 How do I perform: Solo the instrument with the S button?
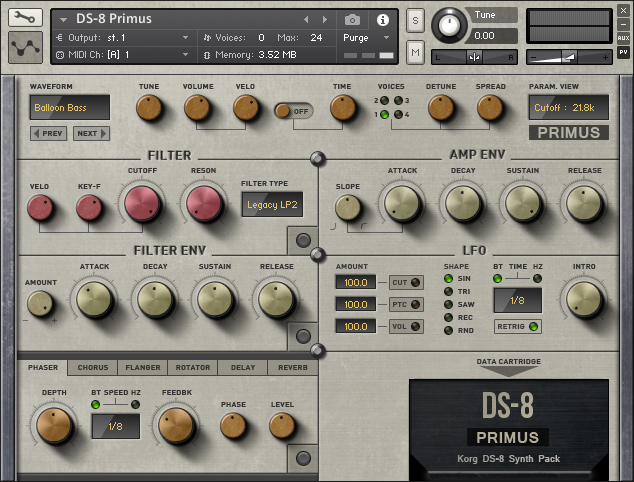(415, 20)
